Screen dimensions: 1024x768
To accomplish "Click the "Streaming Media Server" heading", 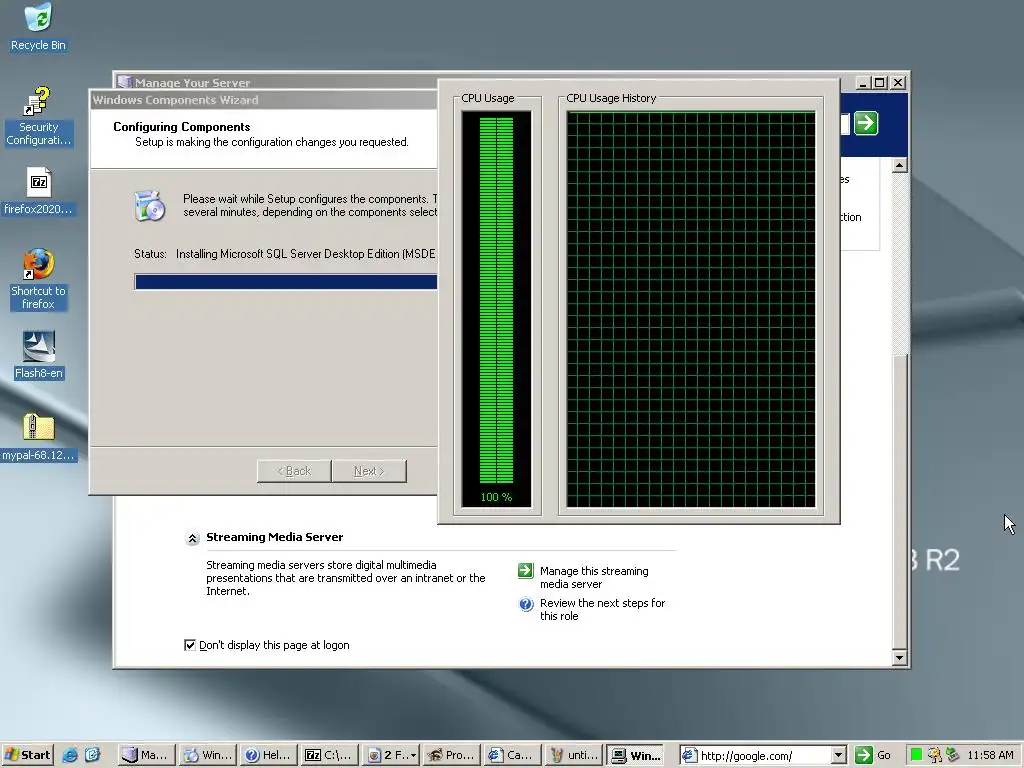I will click(274, 537).
